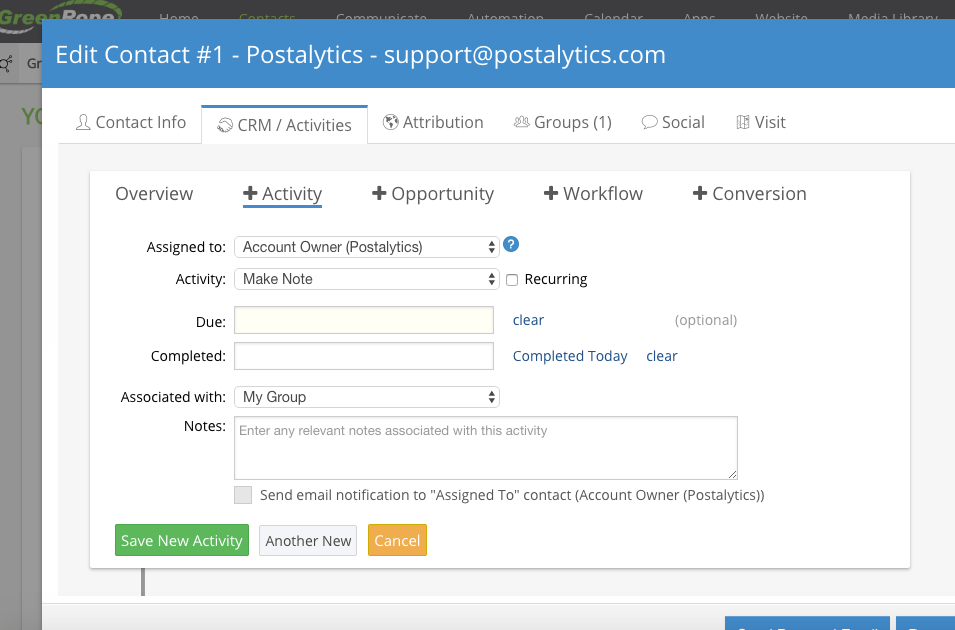This screenshot has height=630, width=955.
Task: Select the CRM / Activities tab
Action: tap(284, 125)
